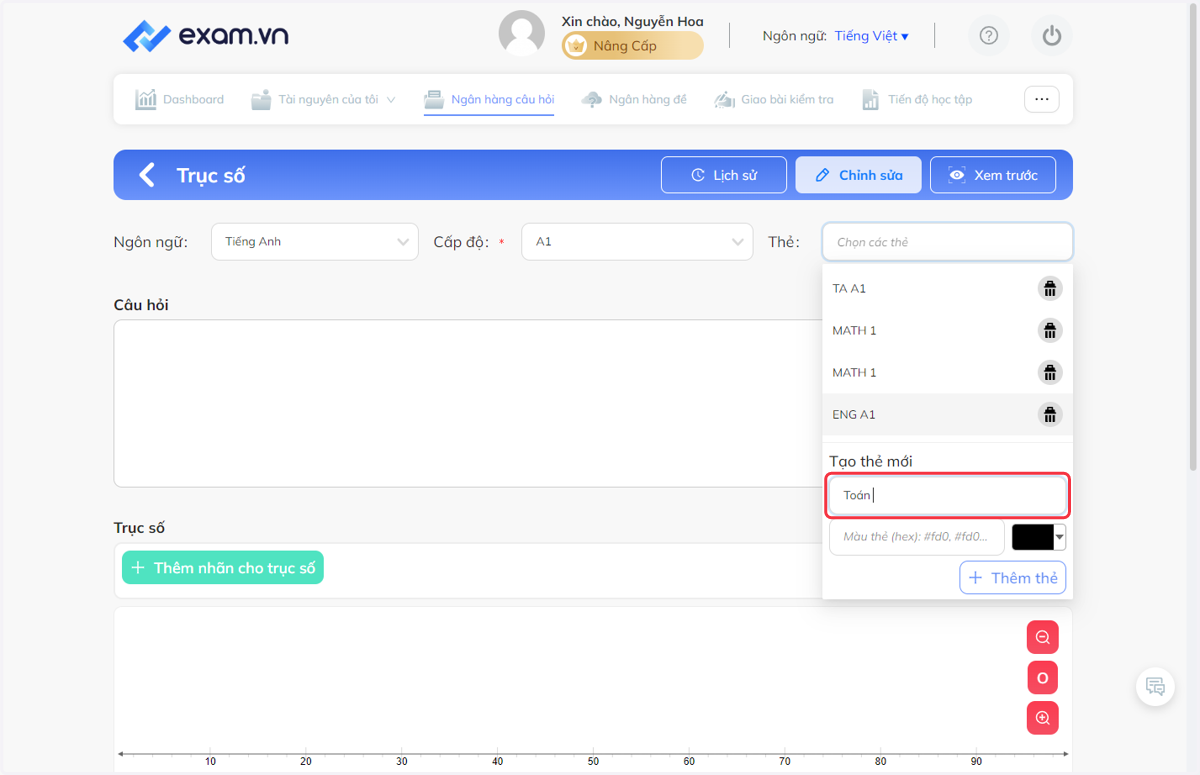The width and height of the screenshot is (1200, 775).
Task: Reset the number line zoom (O button)
Action: click(1042, 678)
